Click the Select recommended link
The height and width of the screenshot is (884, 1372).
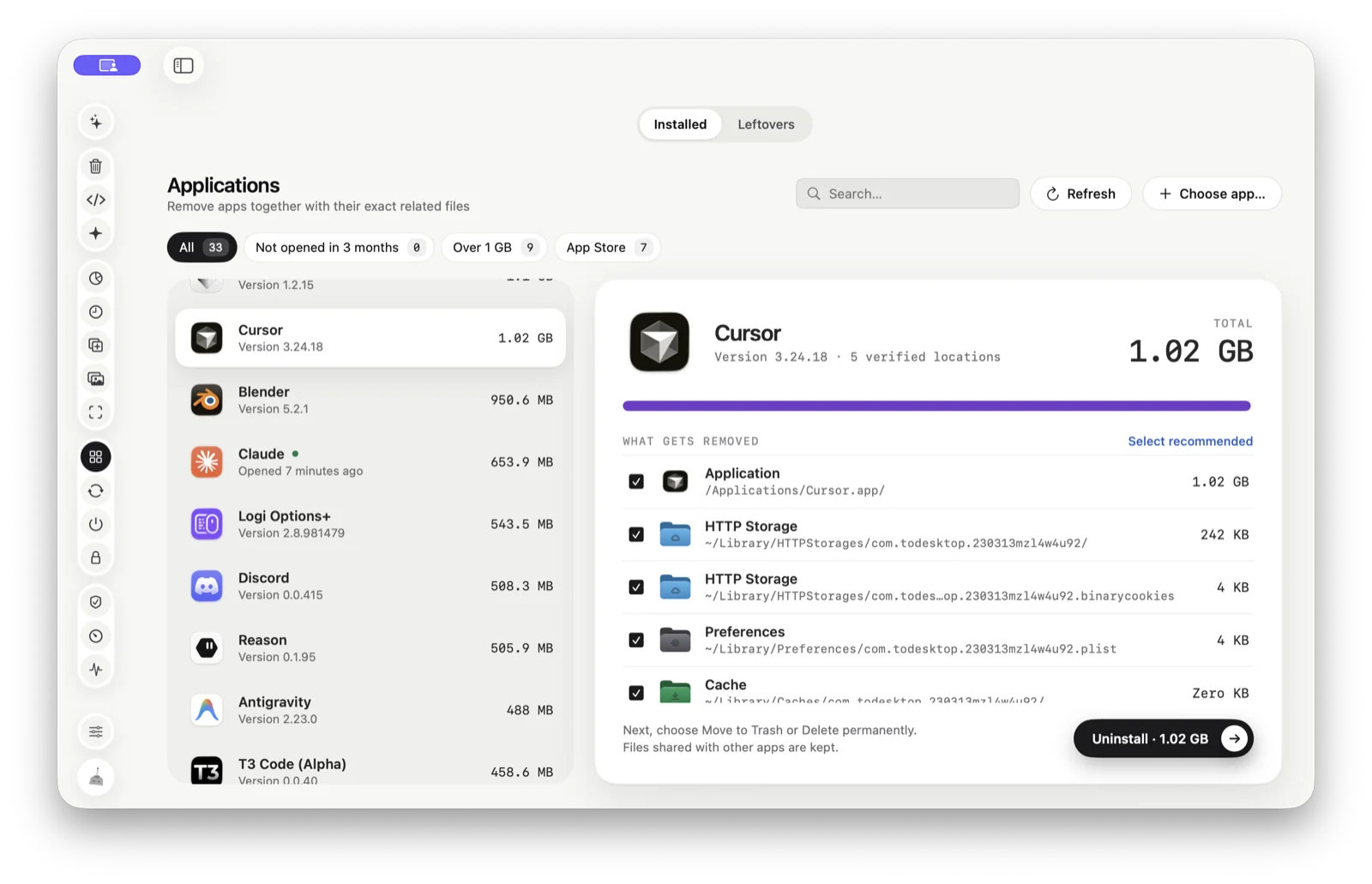pyautogui.click(x=1190, y=442)
